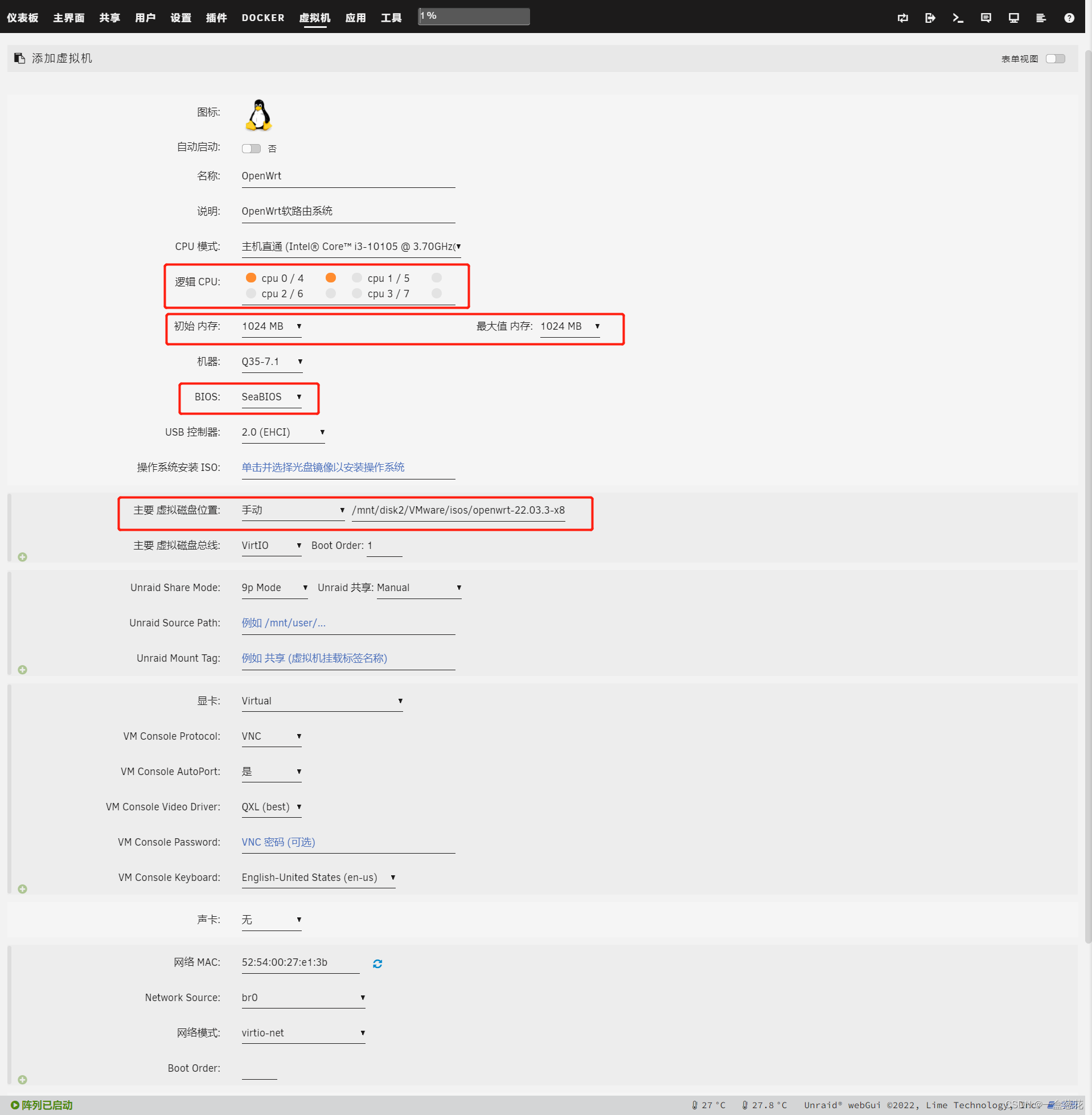
Task: Click the Unraid Source Path example link
Action: click(x=284, y=622)
